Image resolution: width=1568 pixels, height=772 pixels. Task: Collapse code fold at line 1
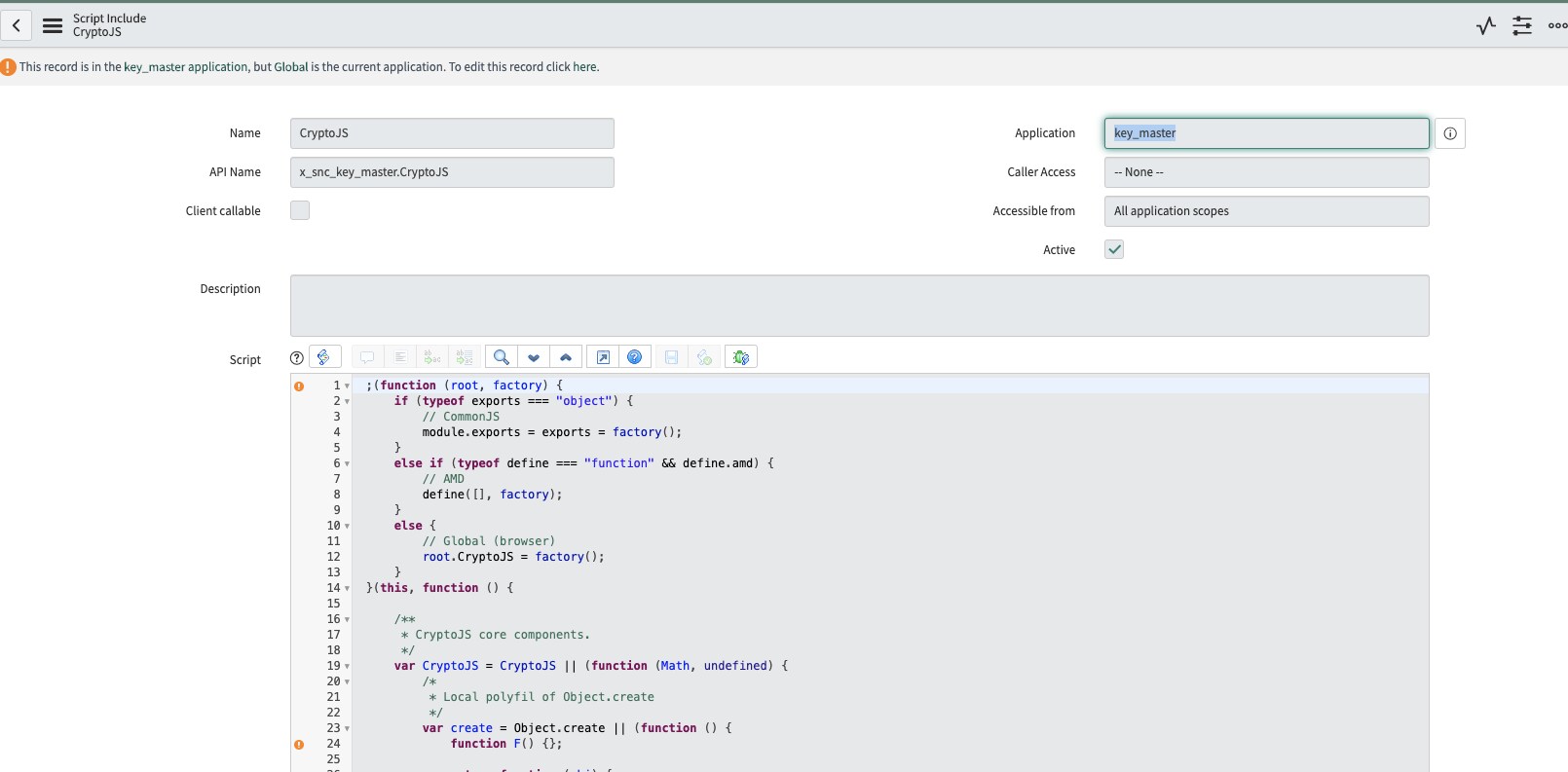coord(347,386)
